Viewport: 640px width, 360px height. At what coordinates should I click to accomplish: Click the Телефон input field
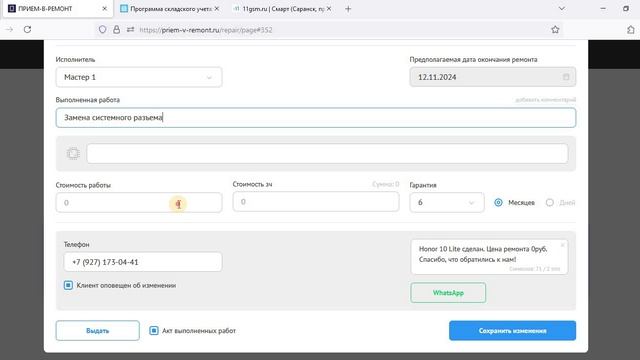[143, 262]
